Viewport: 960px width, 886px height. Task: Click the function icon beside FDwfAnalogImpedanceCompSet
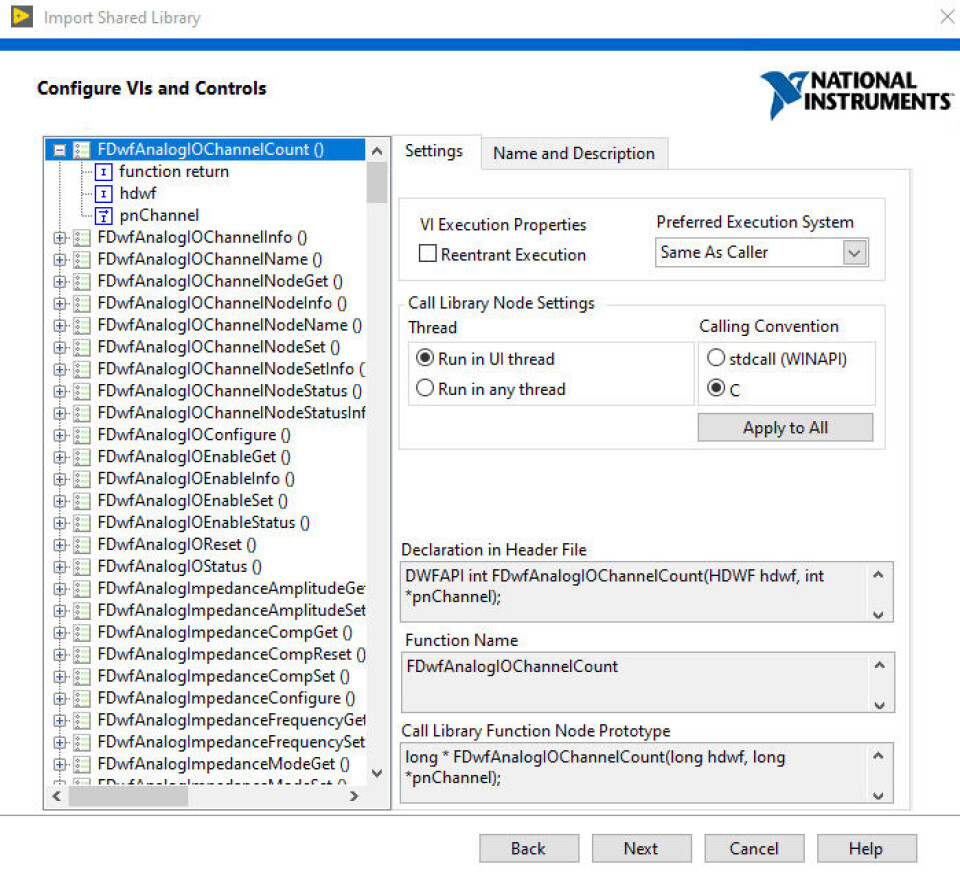(x=81, y=677)
